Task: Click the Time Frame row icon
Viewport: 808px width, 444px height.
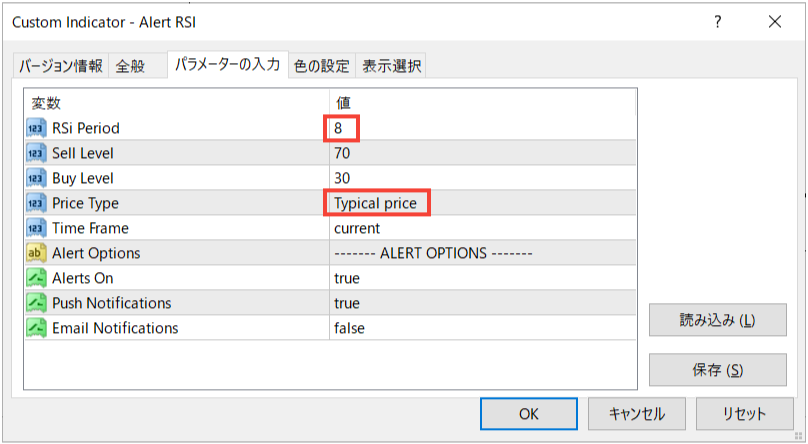Action: click(36, 228)
